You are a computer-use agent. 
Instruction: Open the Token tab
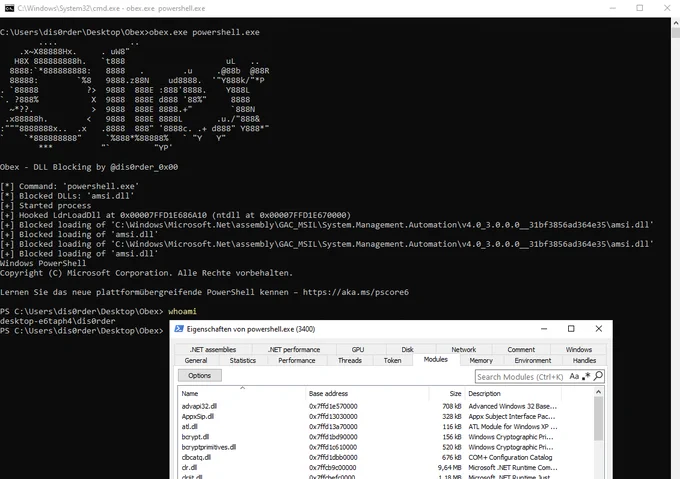point(393,360)
